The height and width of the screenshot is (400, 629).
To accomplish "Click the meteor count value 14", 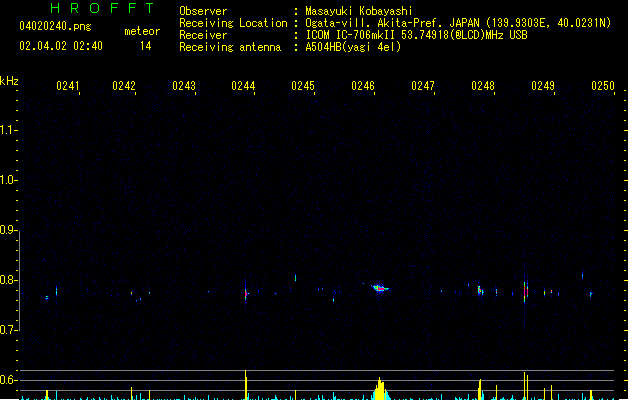I will point(146,46).
